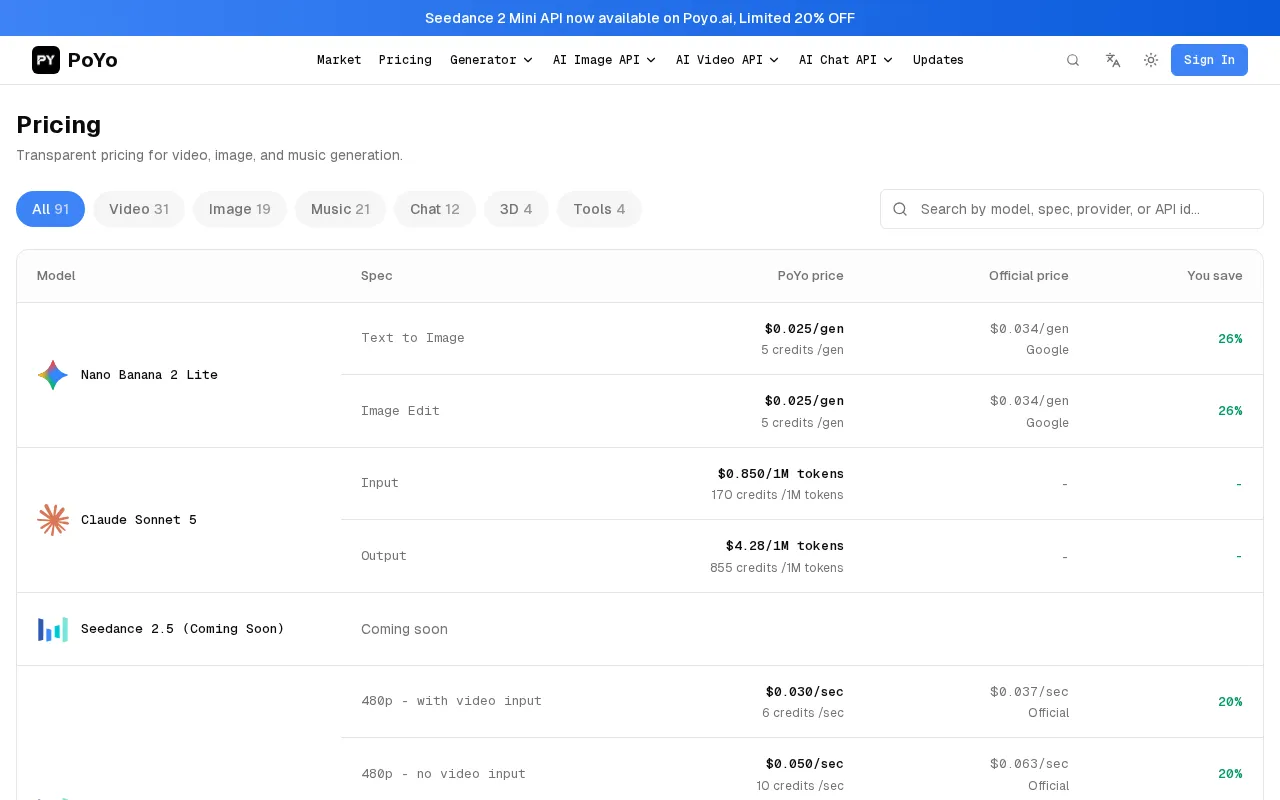Click the Text to Image spec cell

(x=413, y=338)
